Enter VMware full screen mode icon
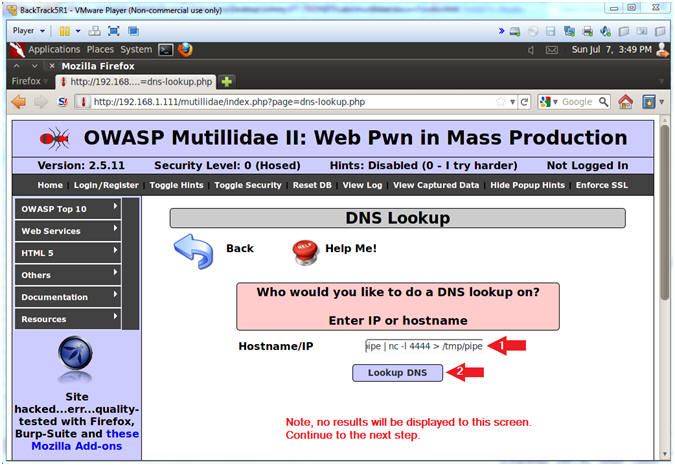Viewport: 675px width, 466px height. (114, 31)
